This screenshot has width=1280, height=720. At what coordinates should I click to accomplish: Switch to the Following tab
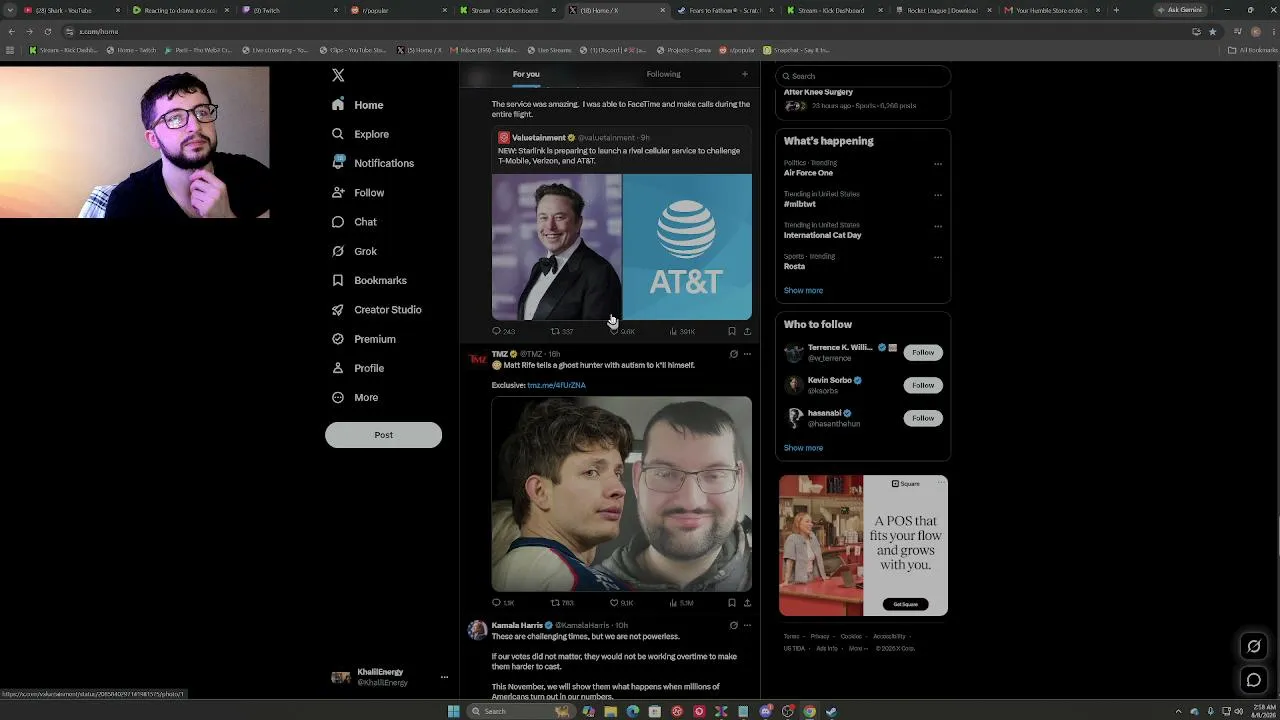[x=663, y=74]
